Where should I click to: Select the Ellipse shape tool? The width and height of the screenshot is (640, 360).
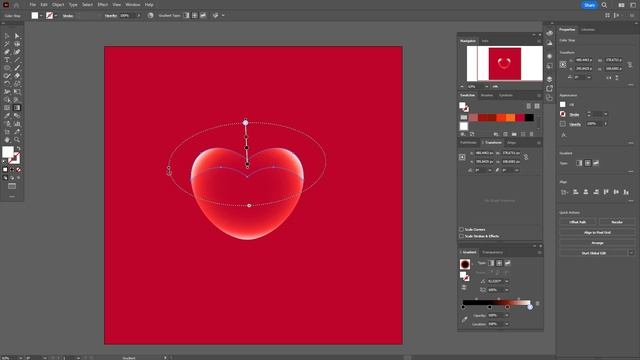pos(7,68)
